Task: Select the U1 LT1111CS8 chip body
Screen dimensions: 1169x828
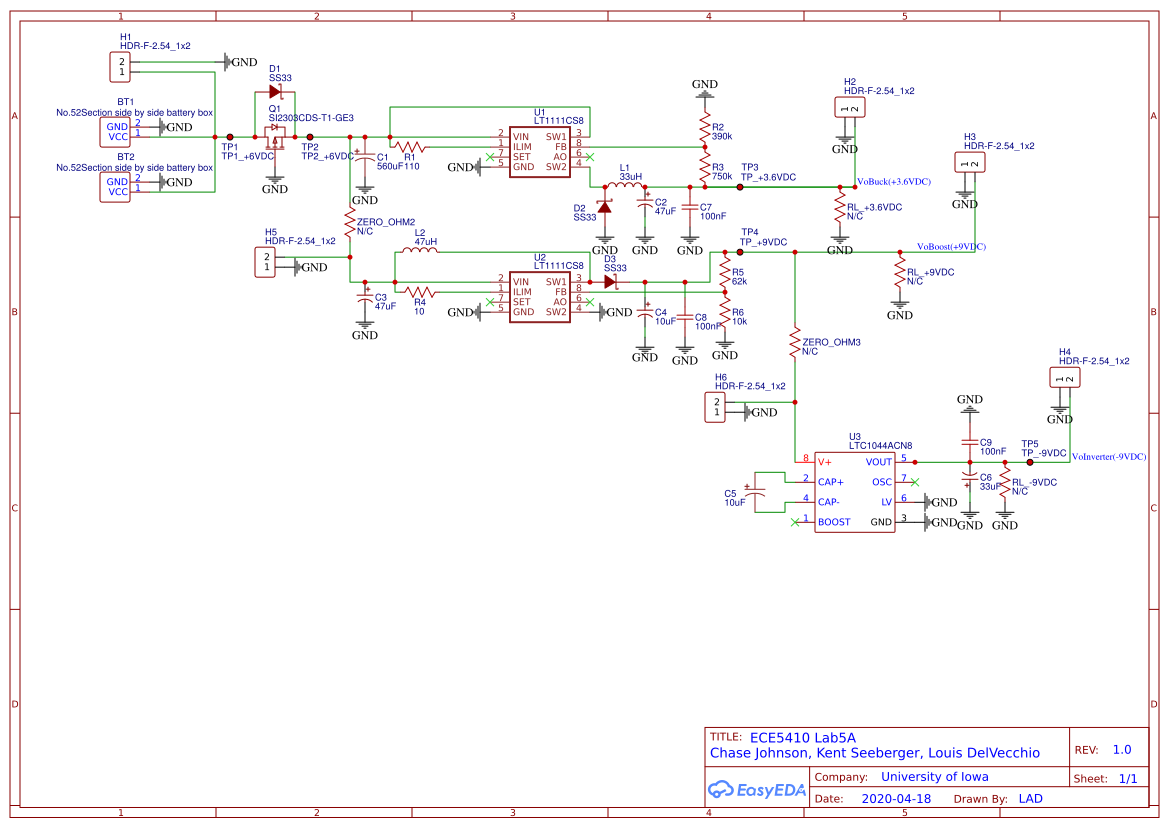Action: point(540,151)
